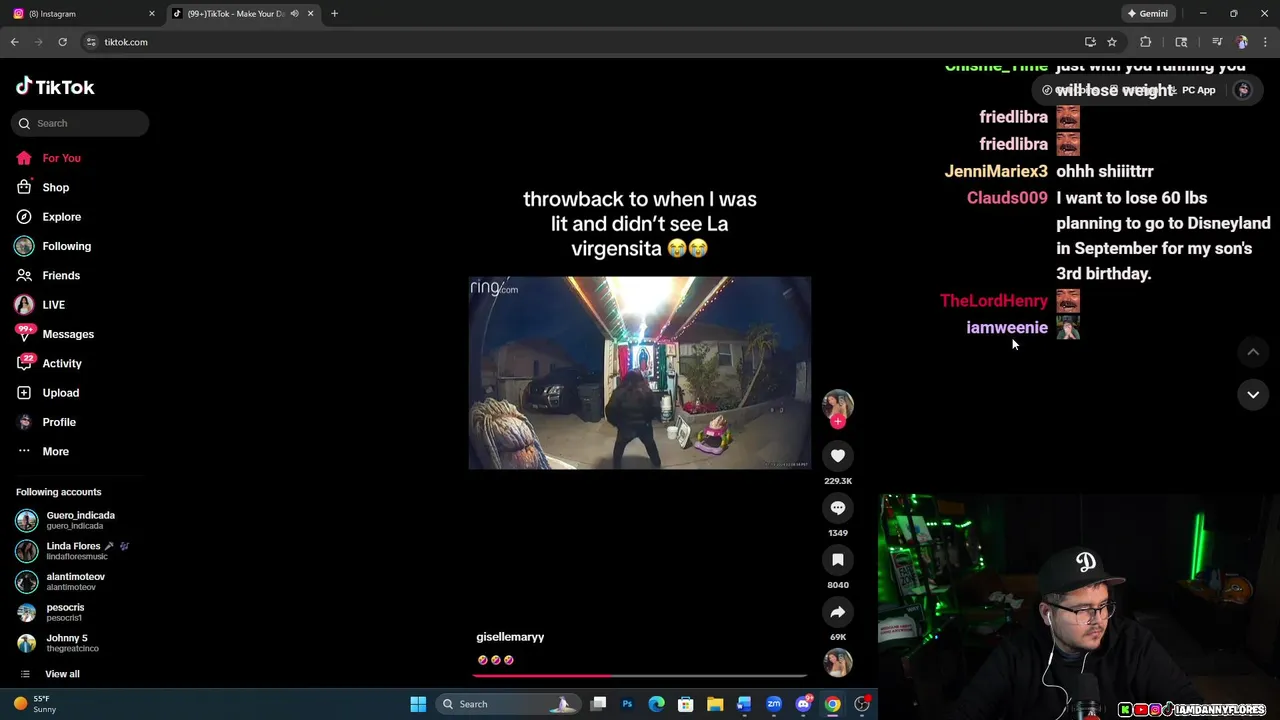Viewport: 1280px width, 720px height.
Task: Close the TikTok browser tab
Action: (x=310, y=14)
